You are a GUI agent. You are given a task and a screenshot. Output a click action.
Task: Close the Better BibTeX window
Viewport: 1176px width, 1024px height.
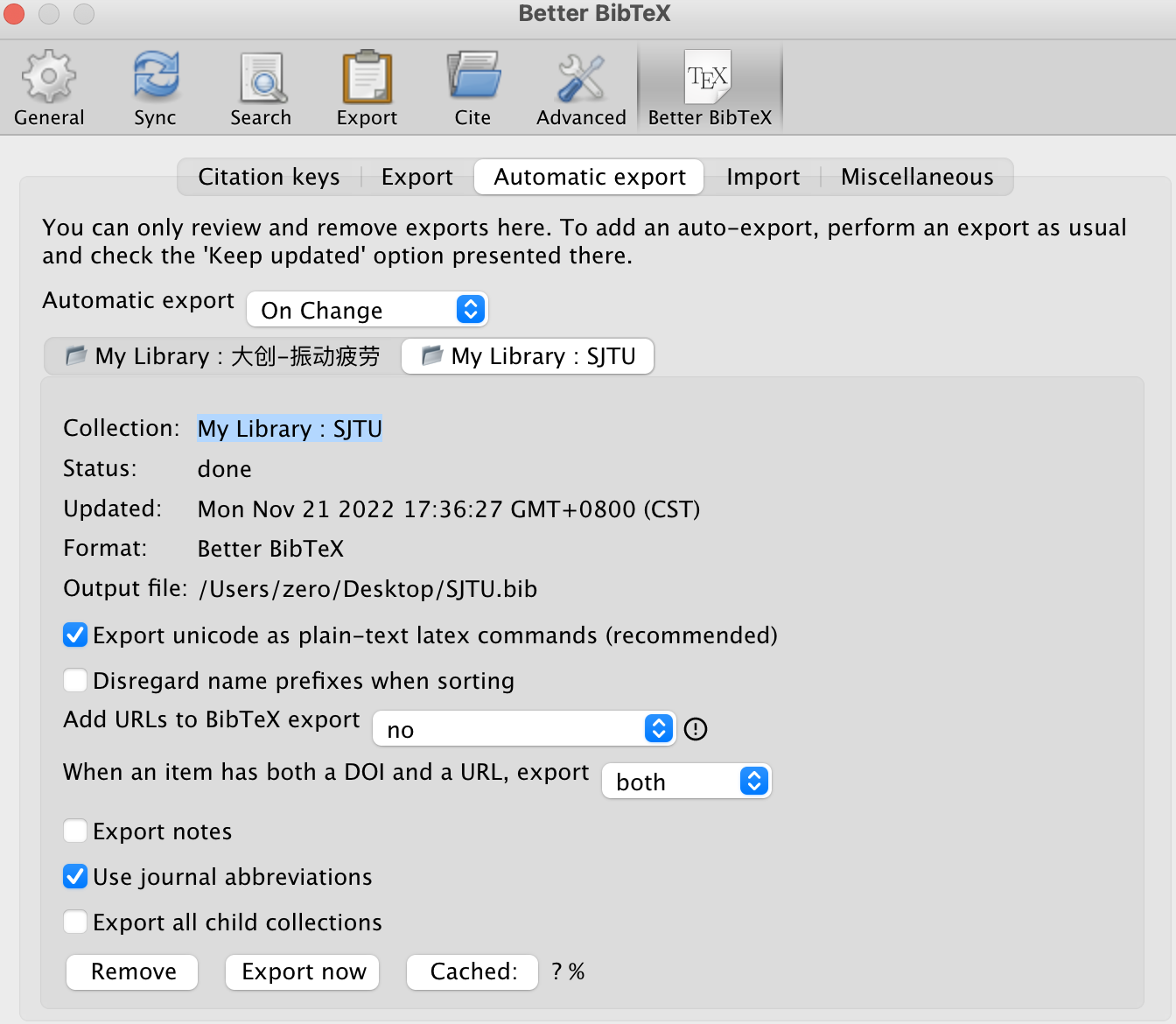pyautogui.click(x=14, y=14)
